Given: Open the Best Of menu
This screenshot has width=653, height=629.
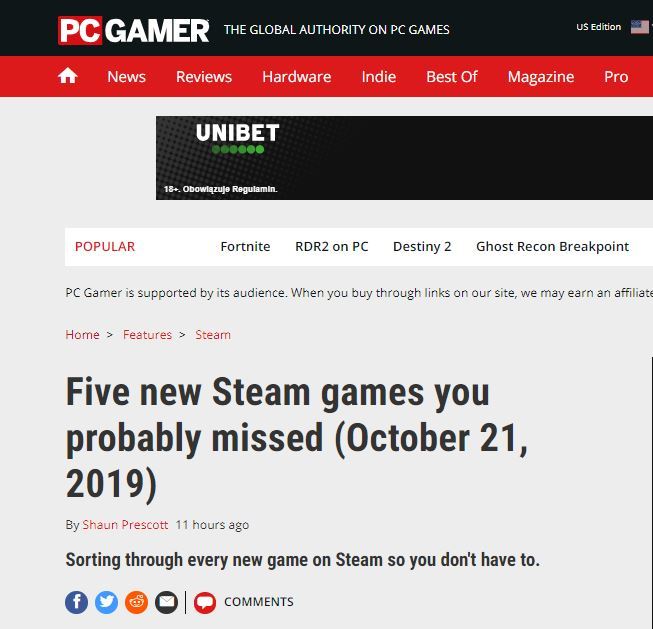Looking at the screenshot, I should [452, 77].
